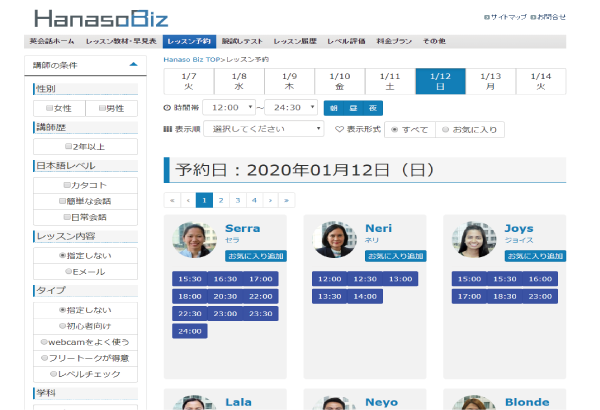Select お気に入り display format radio
Screen dimensions: 600x410
(x=445, y=129)
